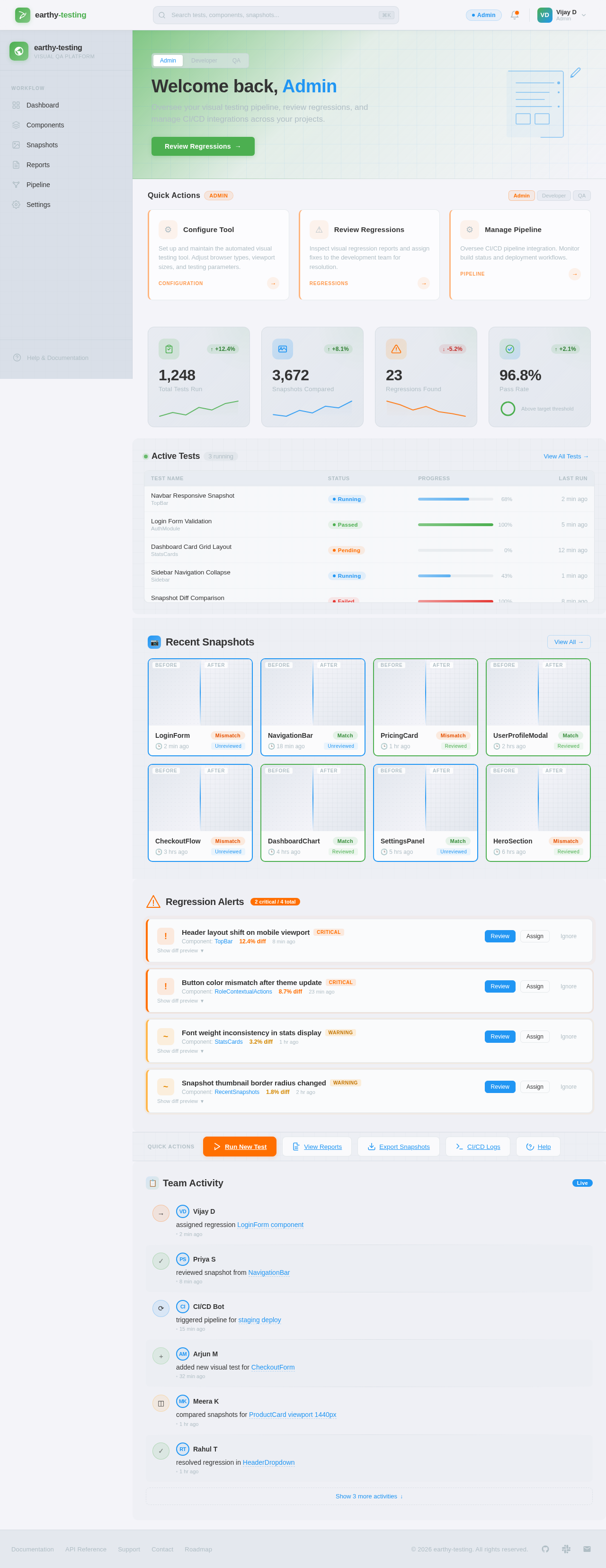Open Dashboard in sidebar menu

pos(66,105)
